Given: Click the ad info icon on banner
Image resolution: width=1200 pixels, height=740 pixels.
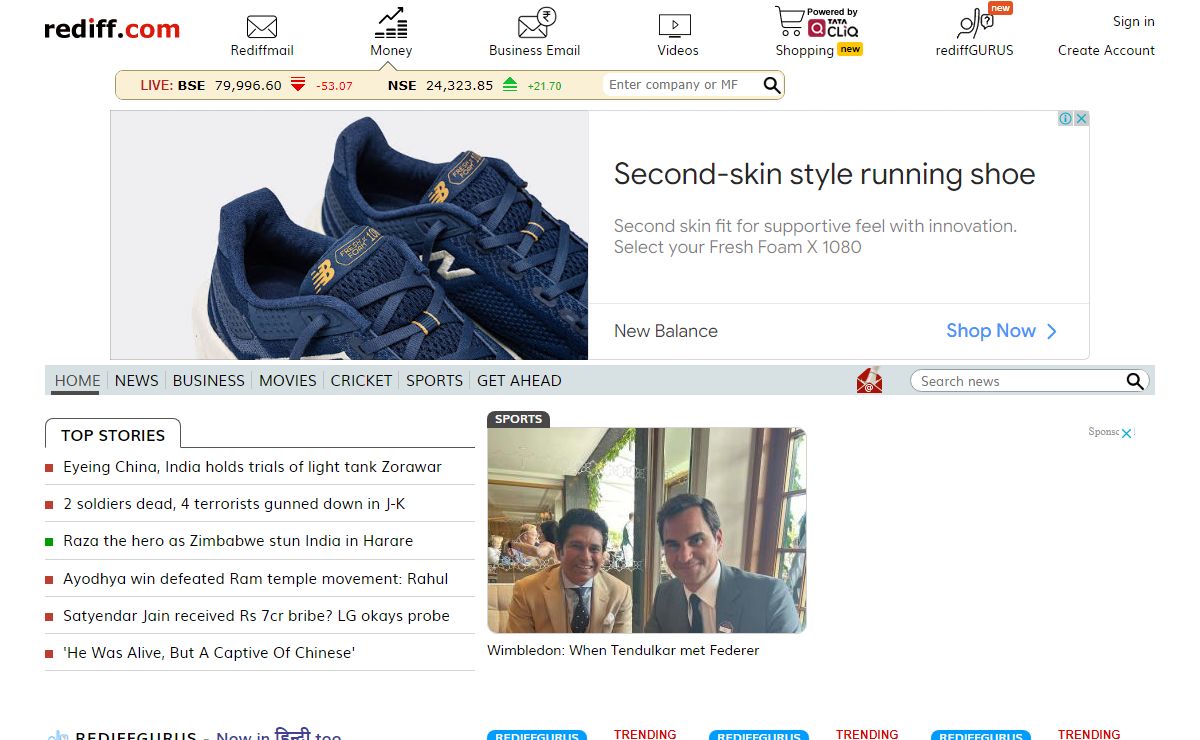Looking at the screenshot, I should [1066, 118].
